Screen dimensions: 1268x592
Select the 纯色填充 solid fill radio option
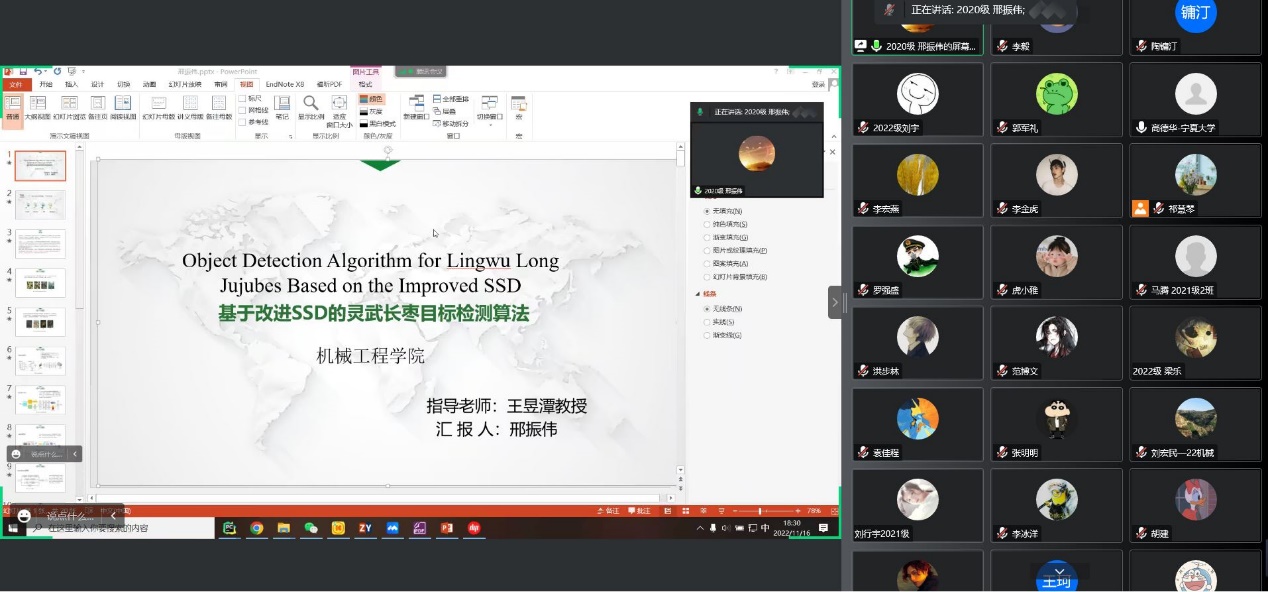(x=707, y=224)
